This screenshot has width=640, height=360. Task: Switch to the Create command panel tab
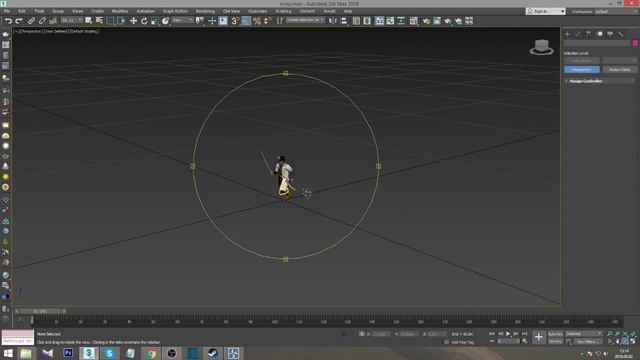[x=567, y=34]
